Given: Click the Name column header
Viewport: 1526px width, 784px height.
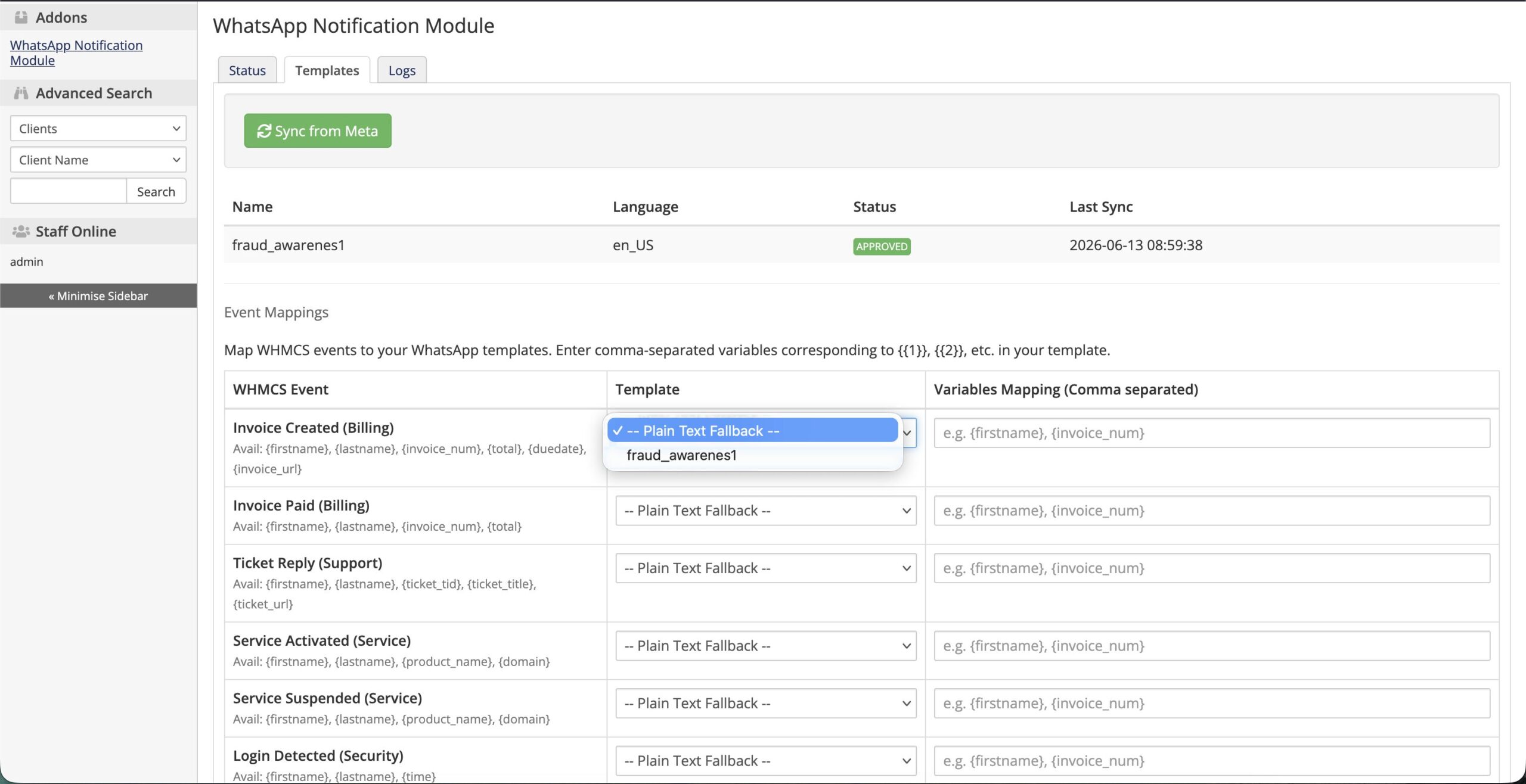Looking at the screenshot, I should point(252,207).
